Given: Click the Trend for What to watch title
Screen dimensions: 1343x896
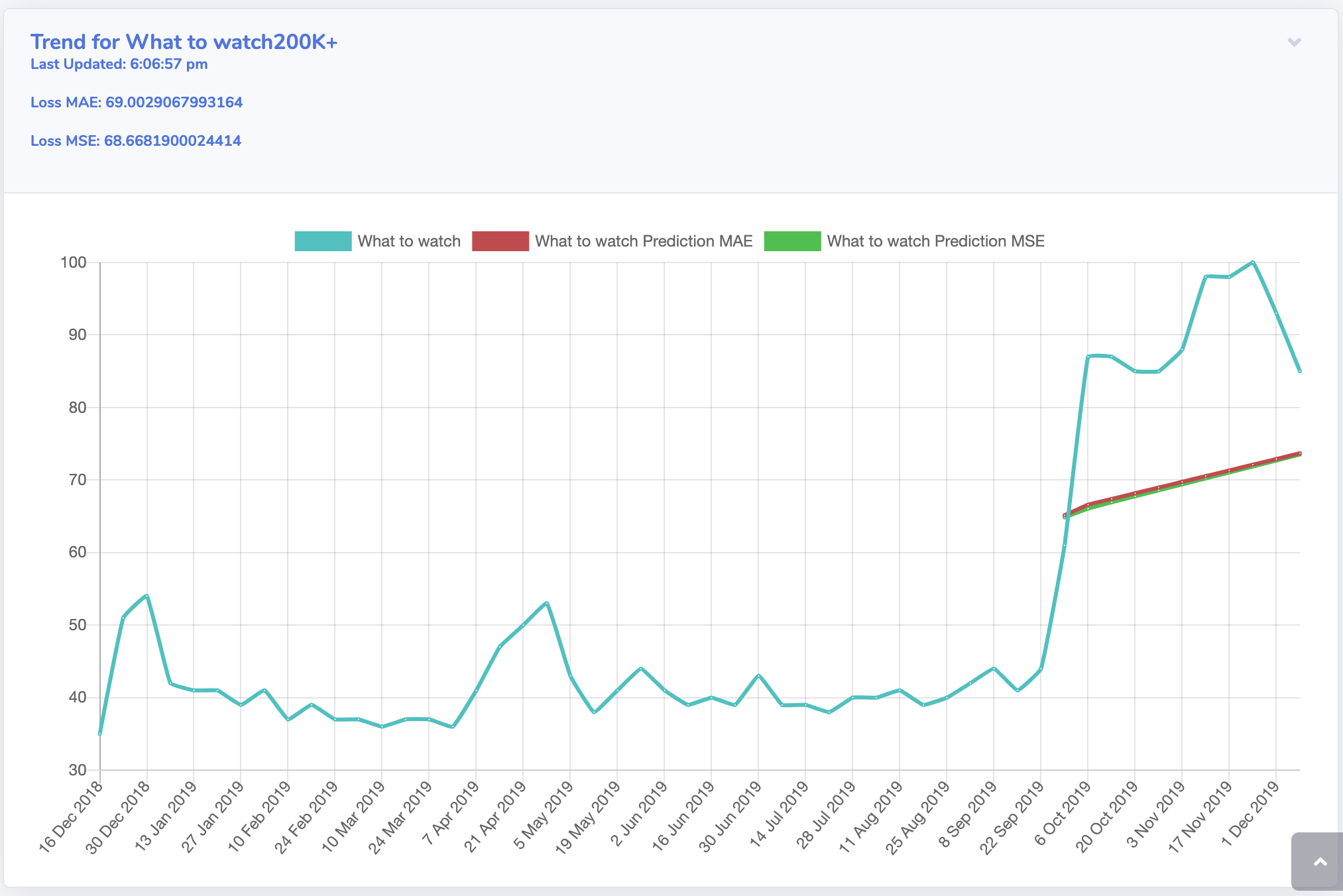Looking at the screenshot, I should pyautogui.click(x=184, y=42).
